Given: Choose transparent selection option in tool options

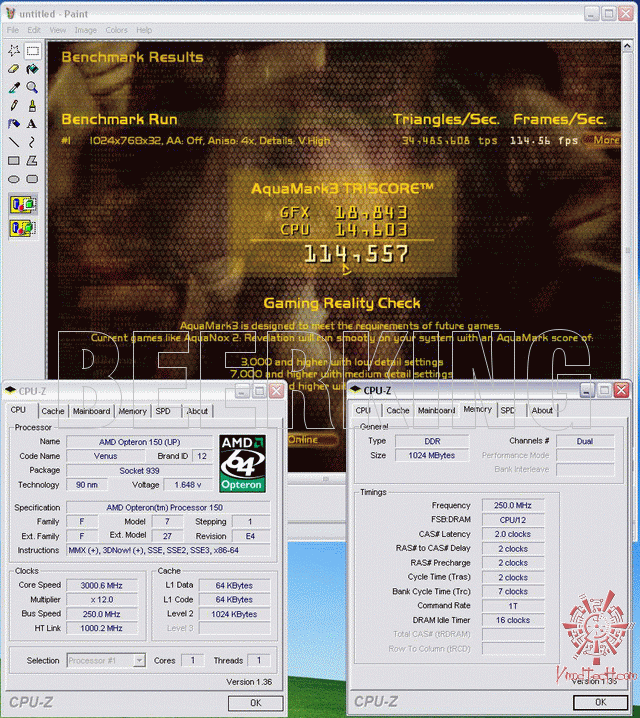Looking at the screenshot, I should [23, 228].
